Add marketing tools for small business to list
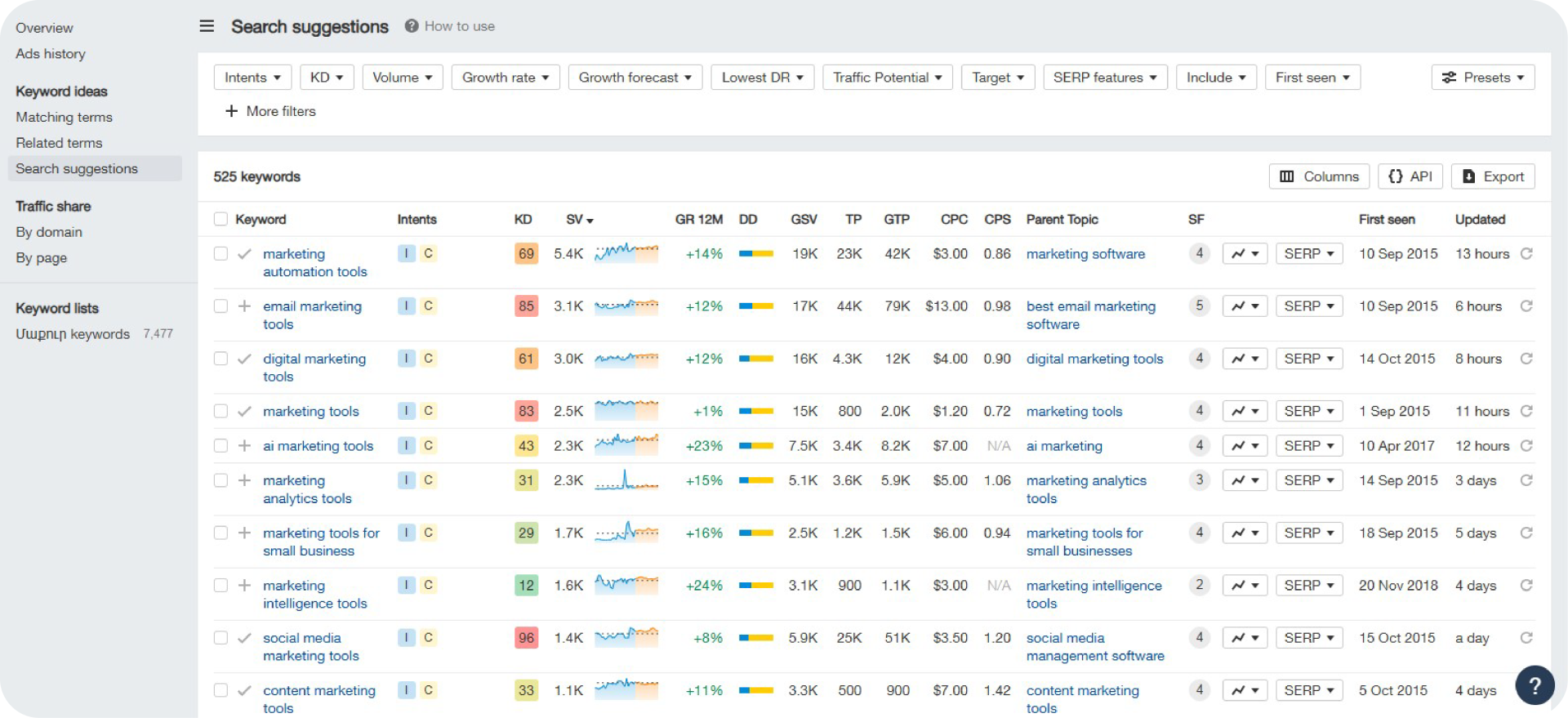Screen dimensions: 1568x718 point(244,533)
